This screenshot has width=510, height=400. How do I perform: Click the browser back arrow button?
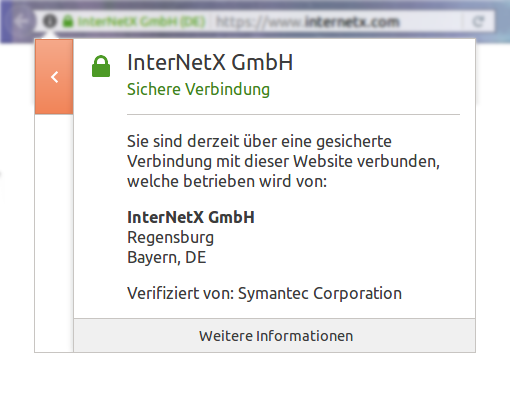click(x=22, y=21)
